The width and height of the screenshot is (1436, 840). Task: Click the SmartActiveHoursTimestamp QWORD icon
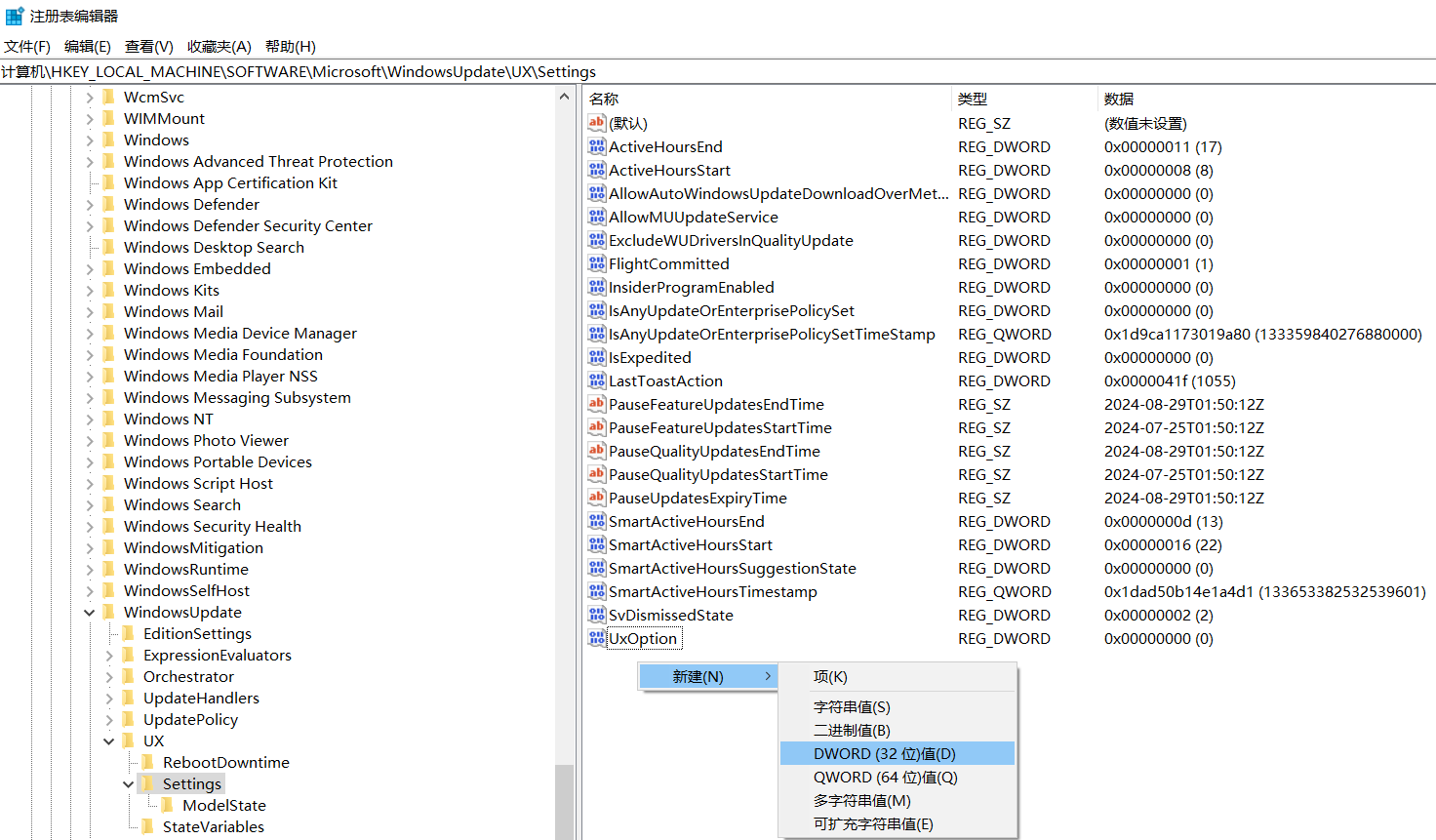(597, 591)
